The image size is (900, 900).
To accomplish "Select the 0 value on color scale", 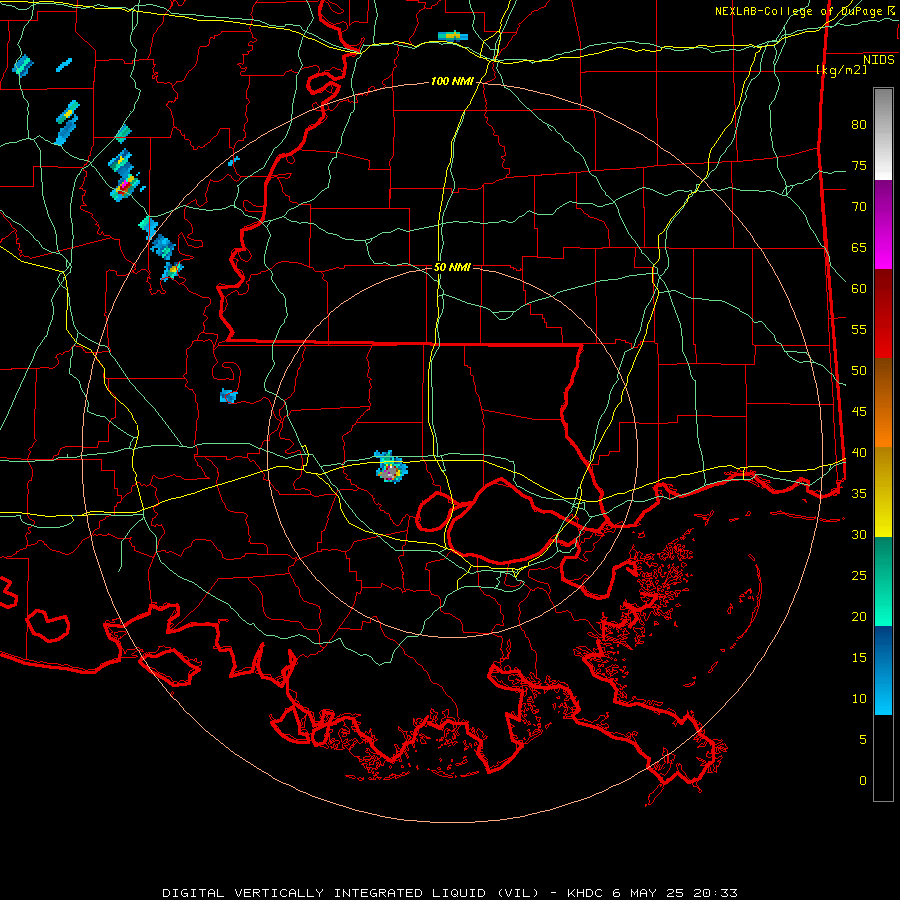I will pos(863,781).
